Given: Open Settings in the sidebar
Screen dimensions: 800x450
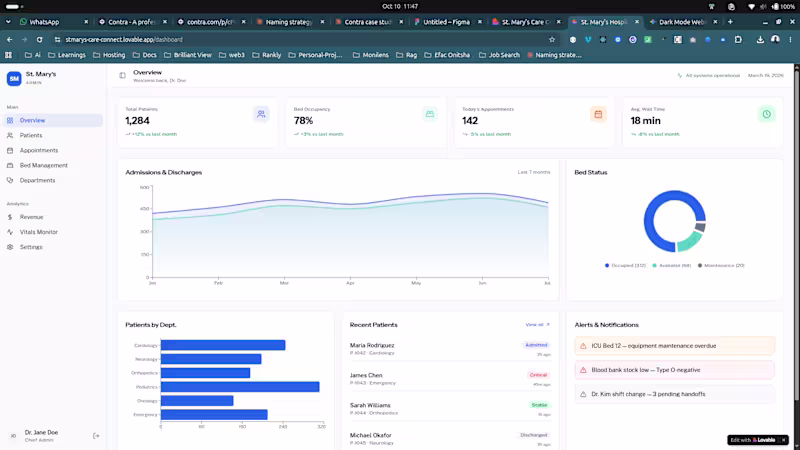Looking at the screenshot, I should coord(53,247).
